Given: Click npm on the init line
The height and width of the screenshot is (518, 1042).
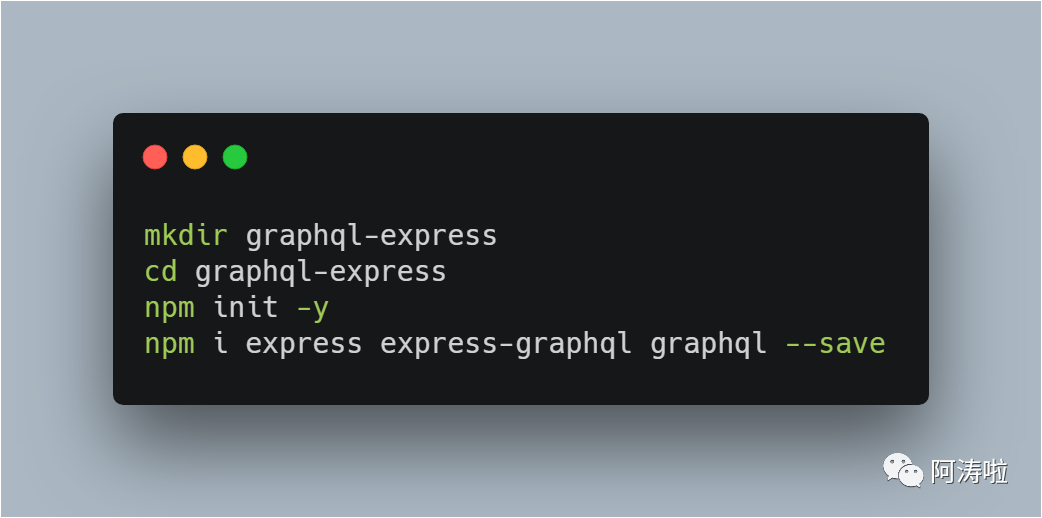Looking at the screenshot, I should (x=169, y=308).
